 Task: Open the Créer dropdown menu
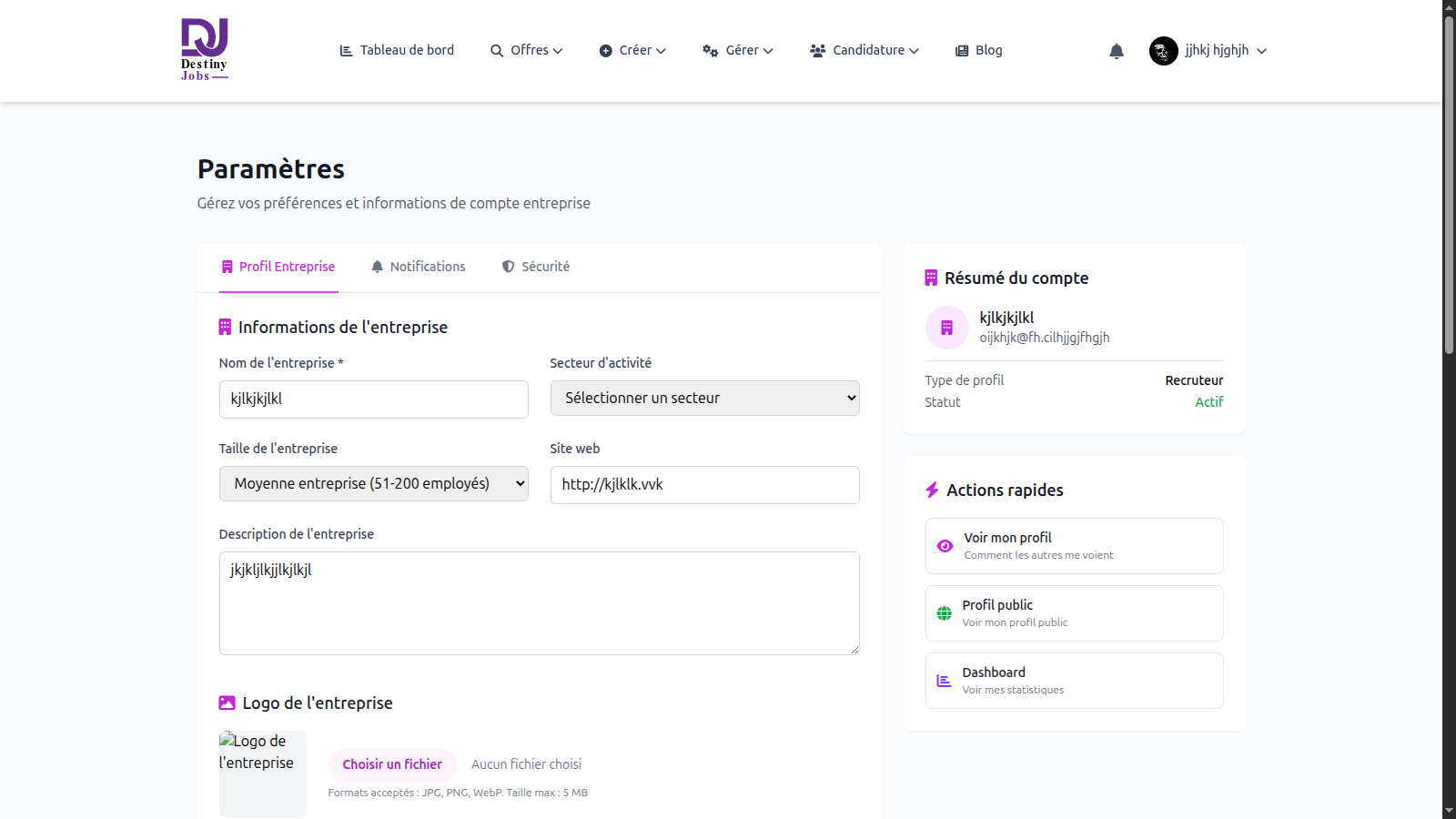[x=632, y=51]
